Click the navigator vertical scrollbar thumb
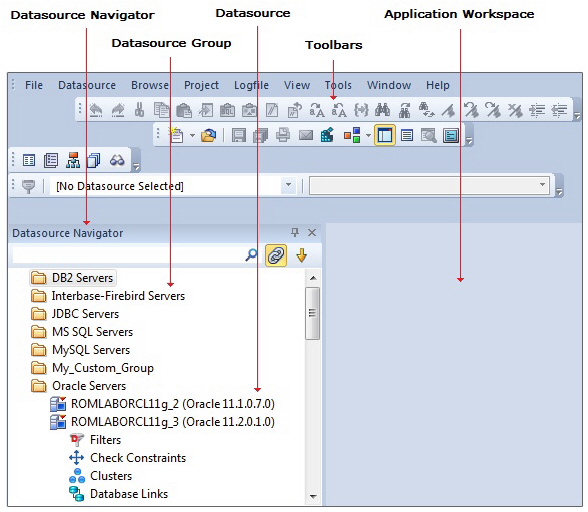The height and width of the screenshot is (512, 588). point(312,314)
